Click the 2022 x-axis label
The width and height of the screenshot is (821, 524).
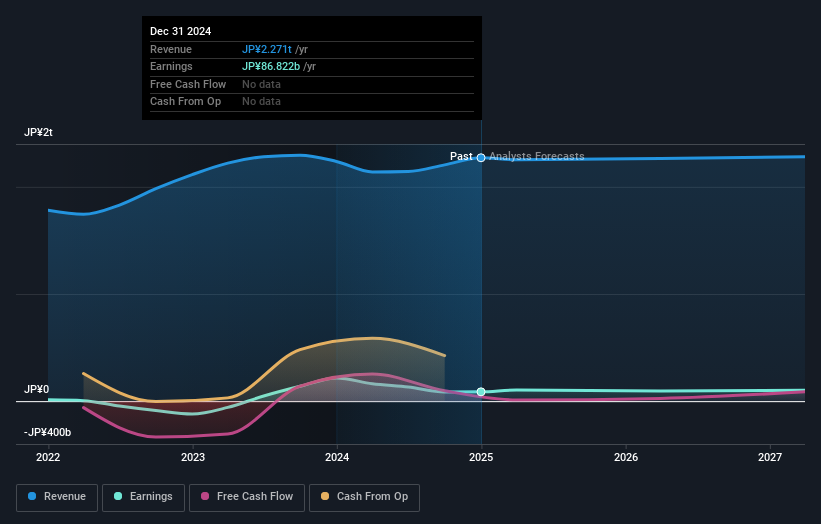(48, 457)
